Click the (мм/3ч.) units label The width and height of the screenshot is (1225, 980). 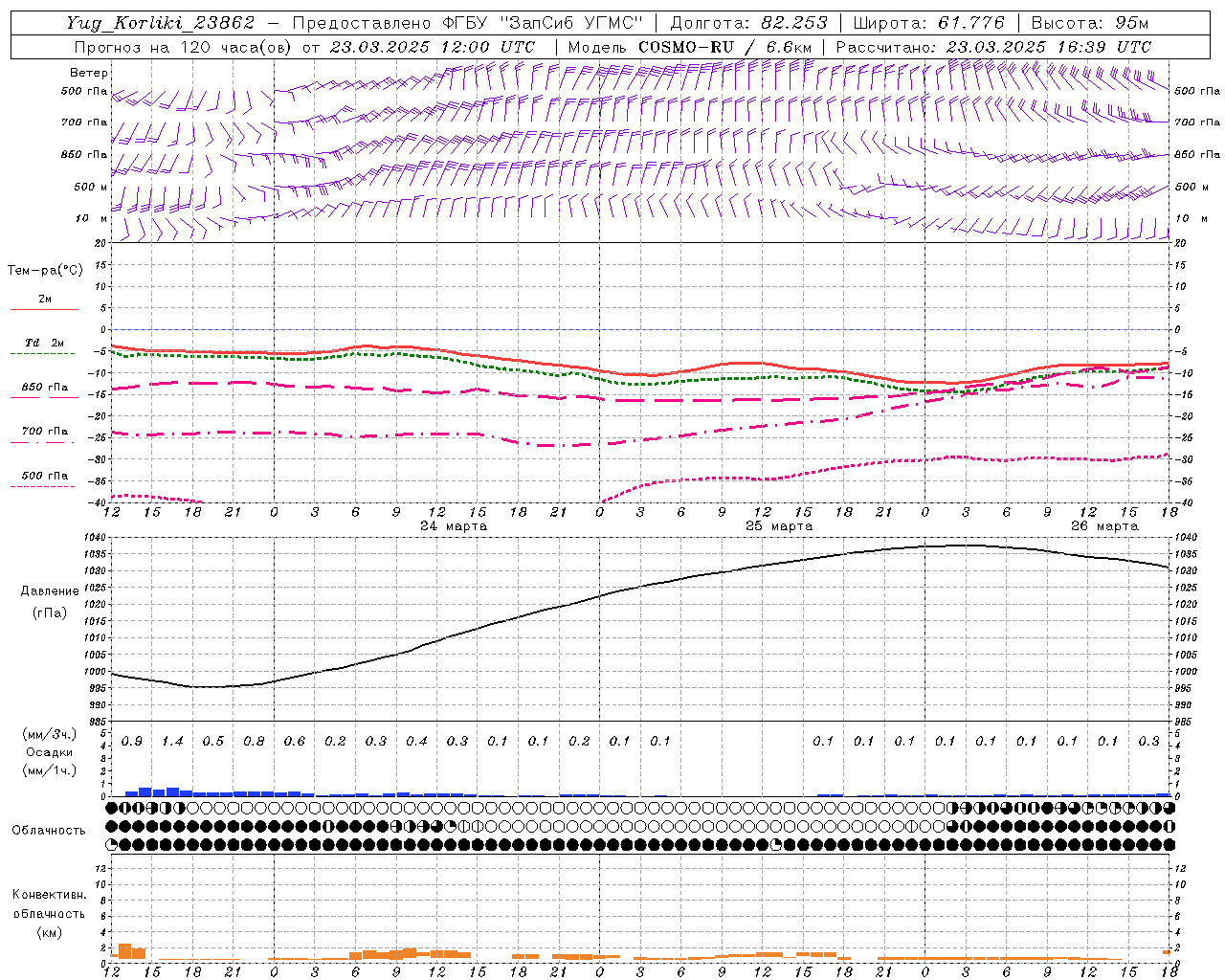pos(50,734)
